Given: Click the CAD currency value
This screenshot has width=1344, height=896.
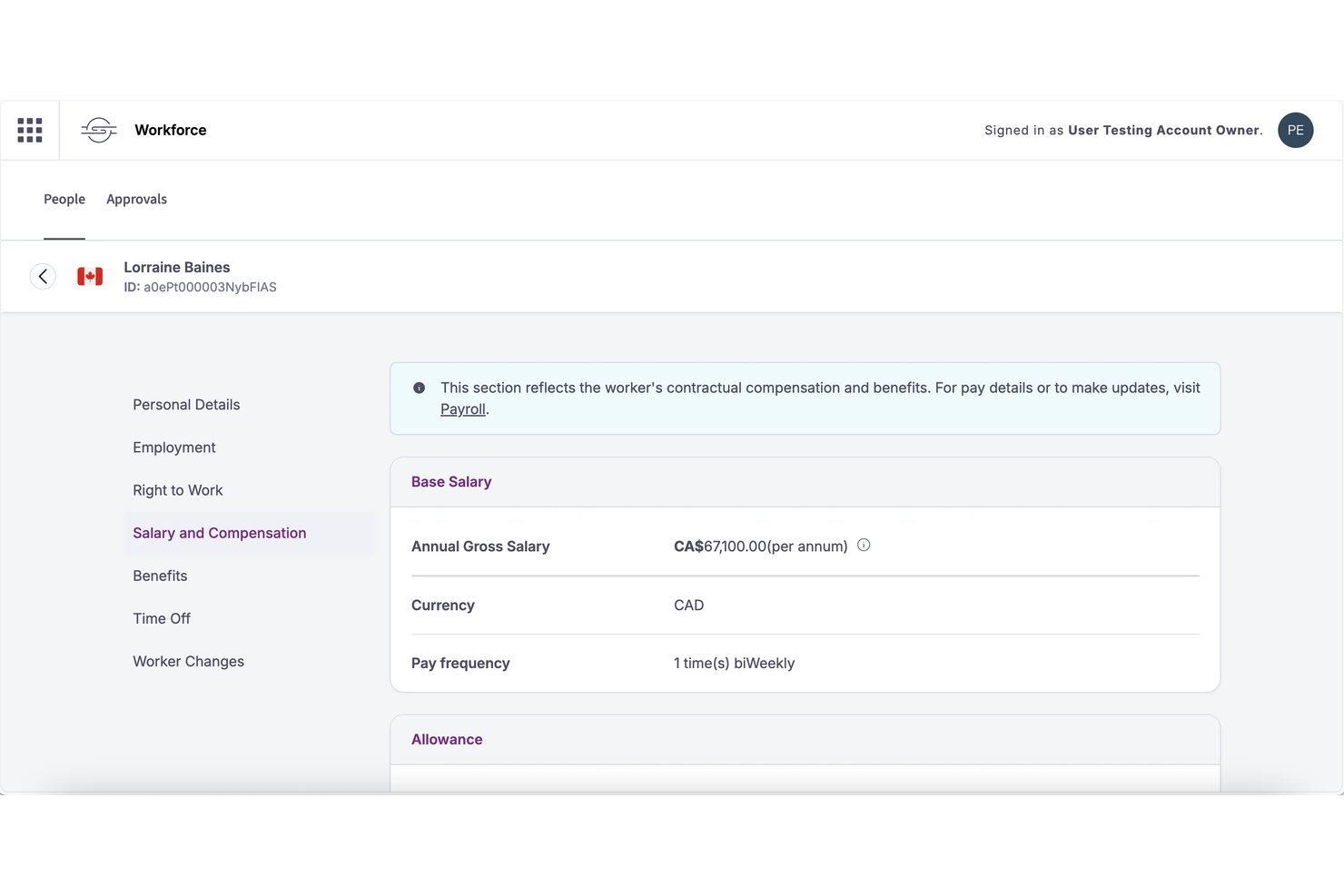Looking at the screenshot, I should pyautogui.click(x=688, y=606).
